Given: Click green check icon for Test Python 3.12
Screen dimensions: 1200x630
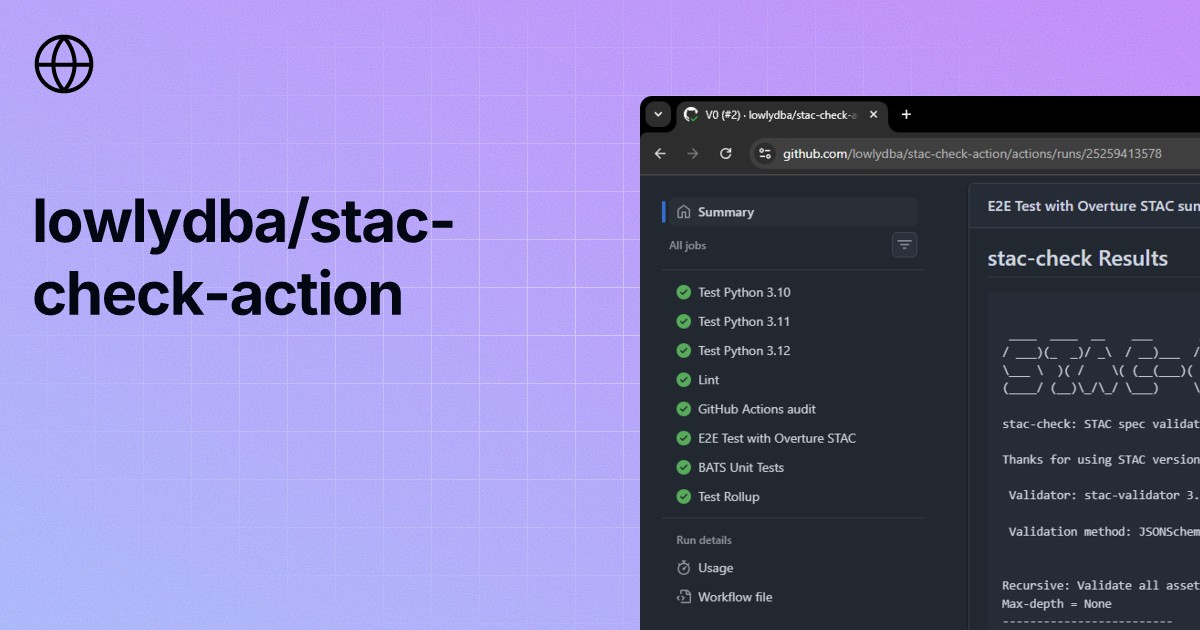Looking at the screenshot, I should [x=684, y=351].
